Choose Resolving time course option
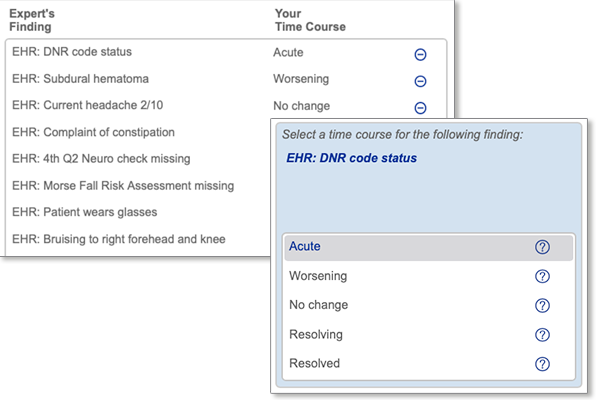Viewport: 600px width, 400px height. point(429,334)
